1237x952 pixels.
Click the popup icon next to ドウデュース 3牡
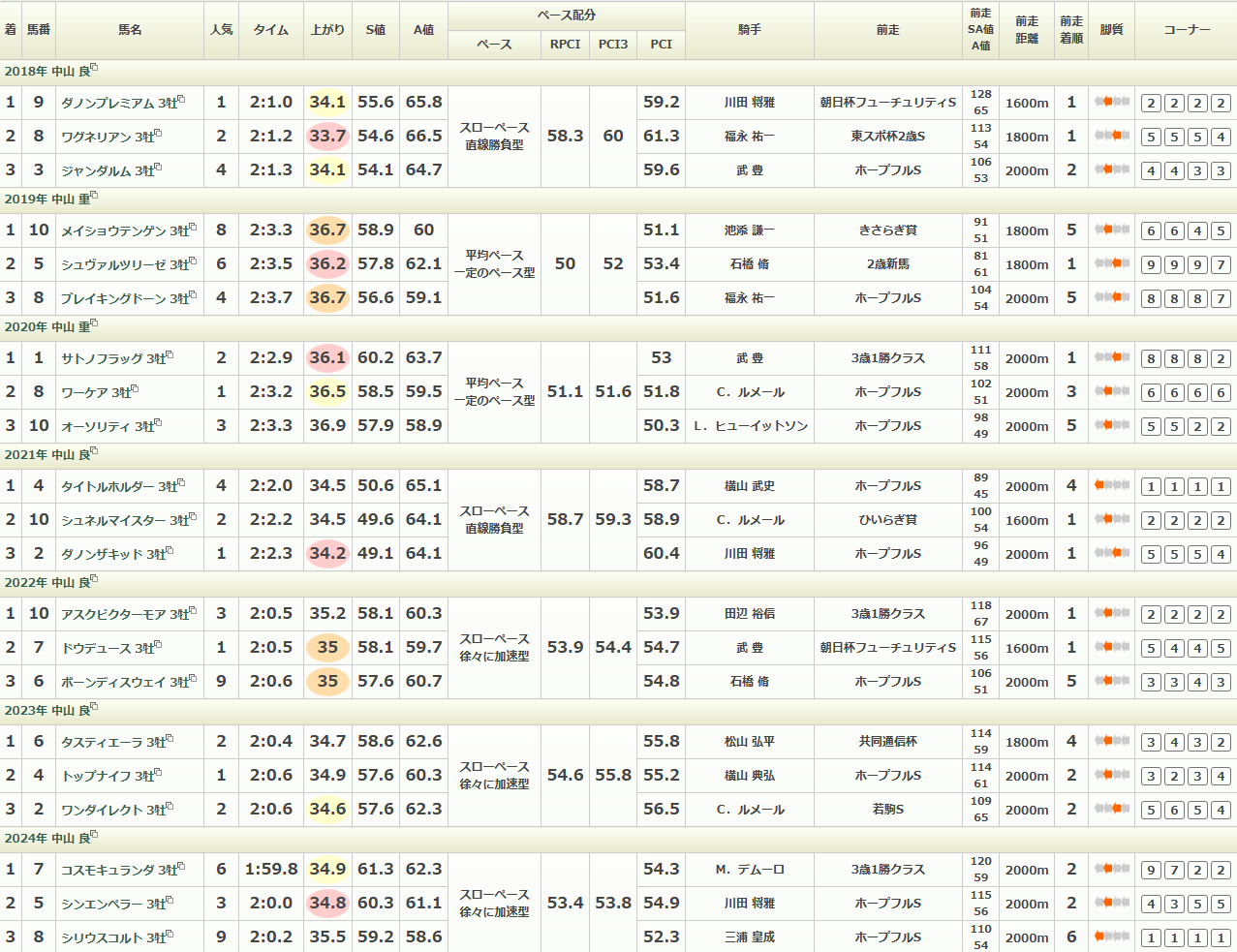158,645
